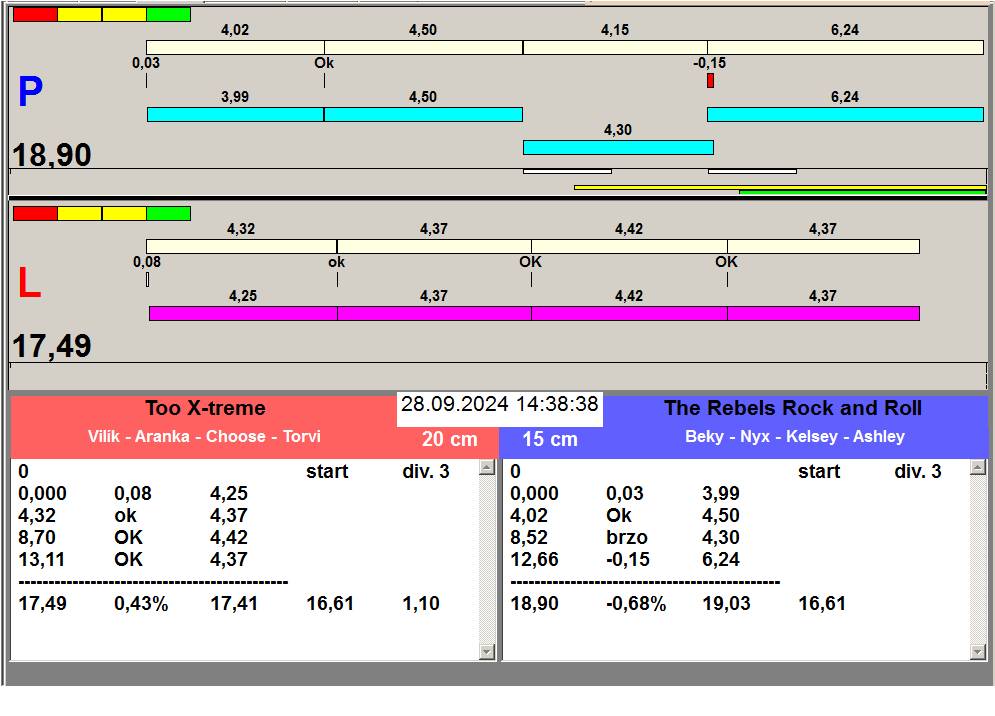Viewport: 995px width, 716px height.
Task: Click The Rebels Rock and Roll team header
Action: pos(793,408)
